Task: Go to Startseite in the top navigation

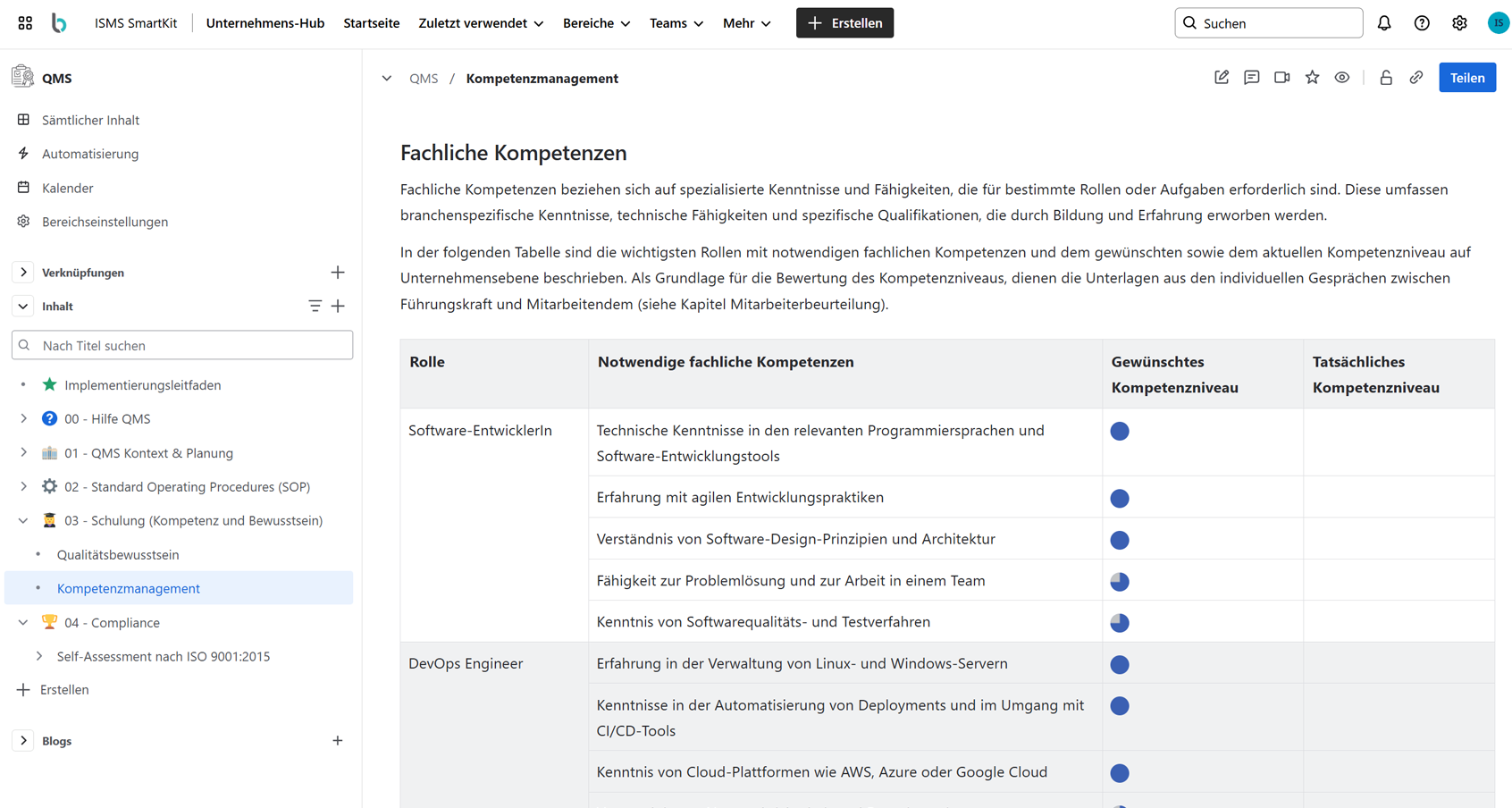Action: tap(371, 23)
